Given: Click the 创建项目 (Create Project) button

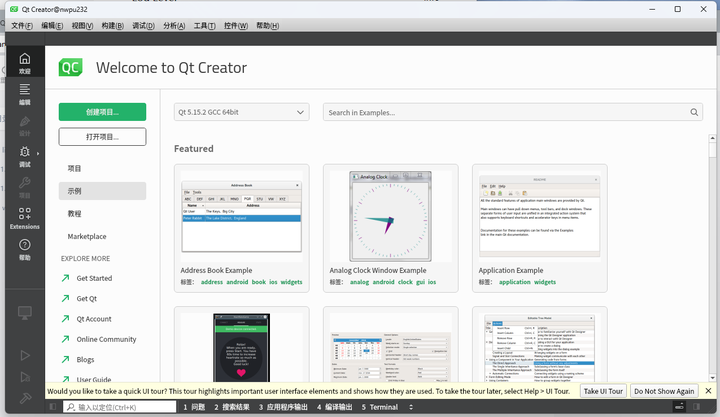Looking at the screenshot, I should (102, 112).
